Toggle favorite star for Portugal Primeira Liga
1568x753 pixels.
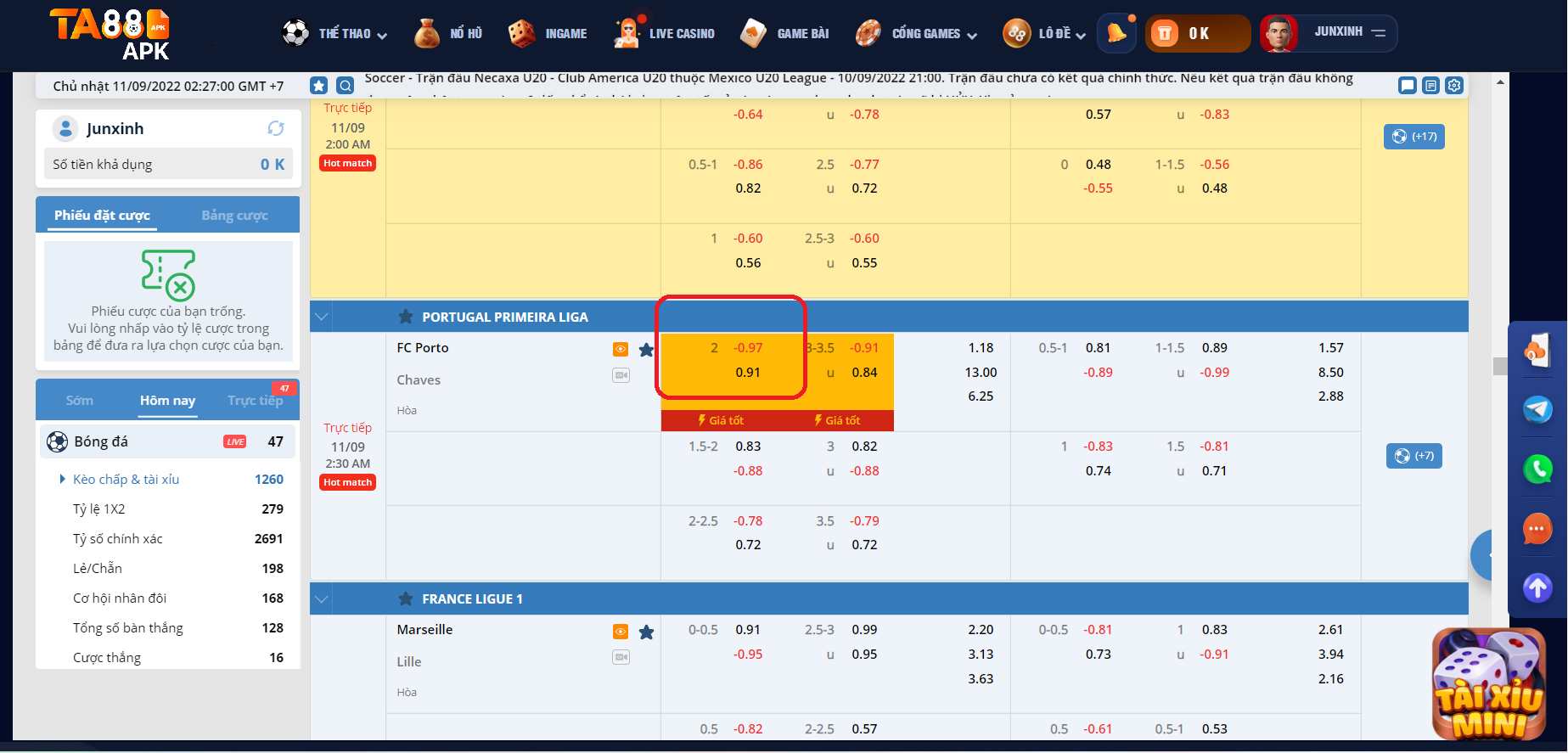click(x=406, y=317)
